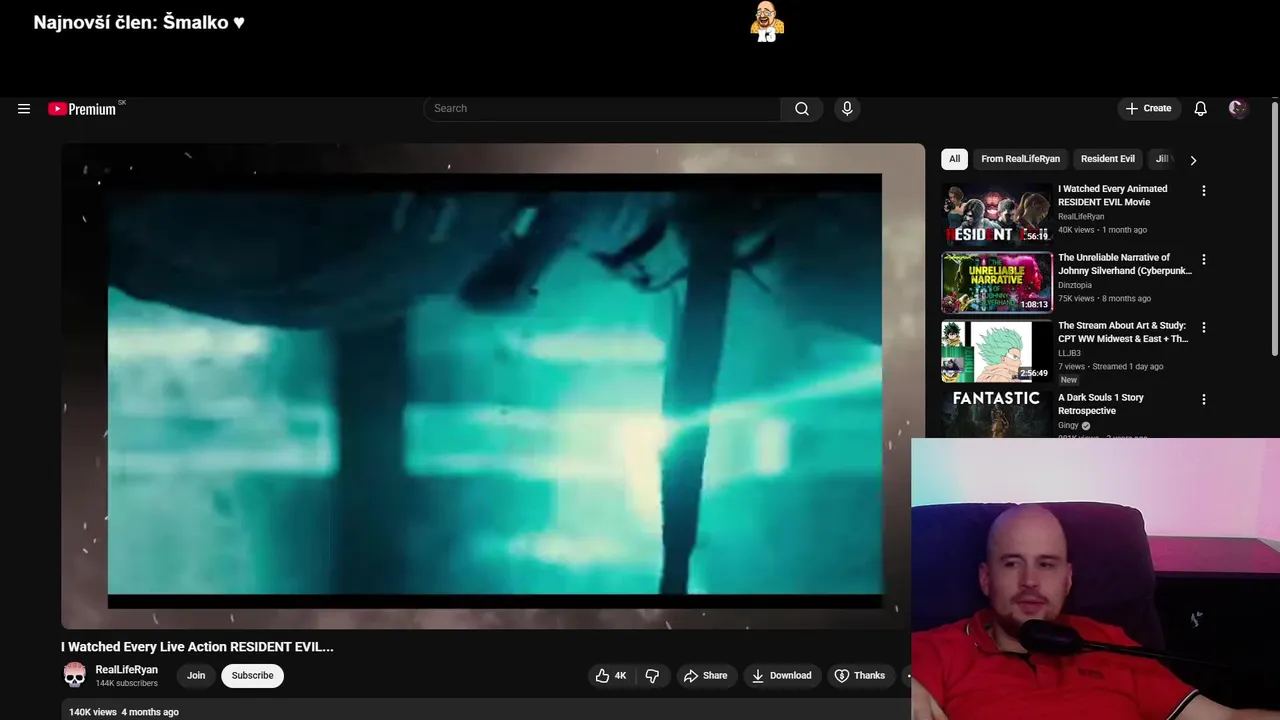Subscribe to RealLifeRyan

point(252,676)
